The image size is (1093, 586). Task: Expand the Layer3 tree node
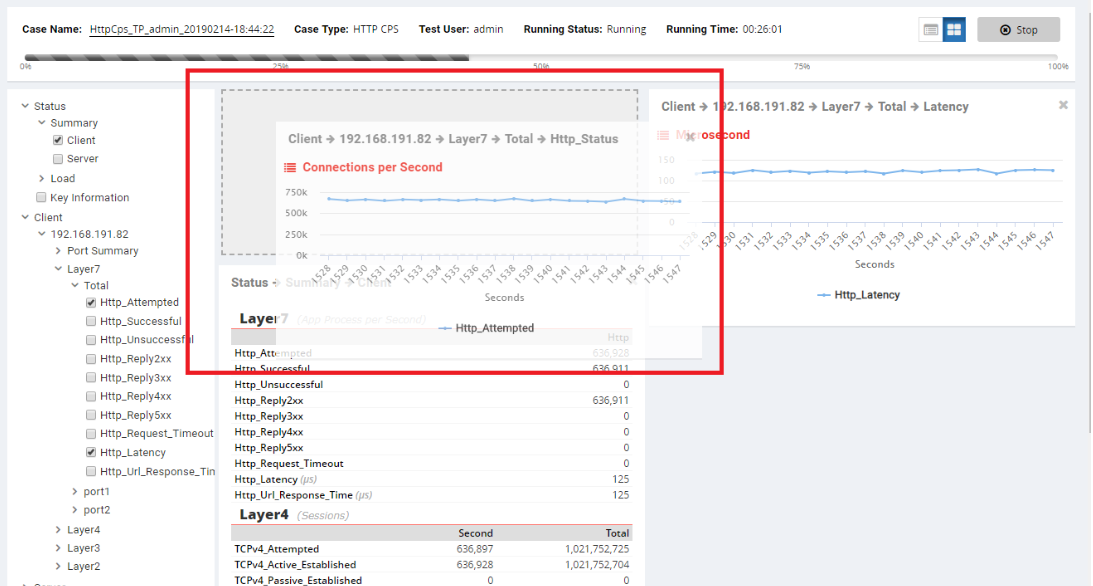point(59,548)
